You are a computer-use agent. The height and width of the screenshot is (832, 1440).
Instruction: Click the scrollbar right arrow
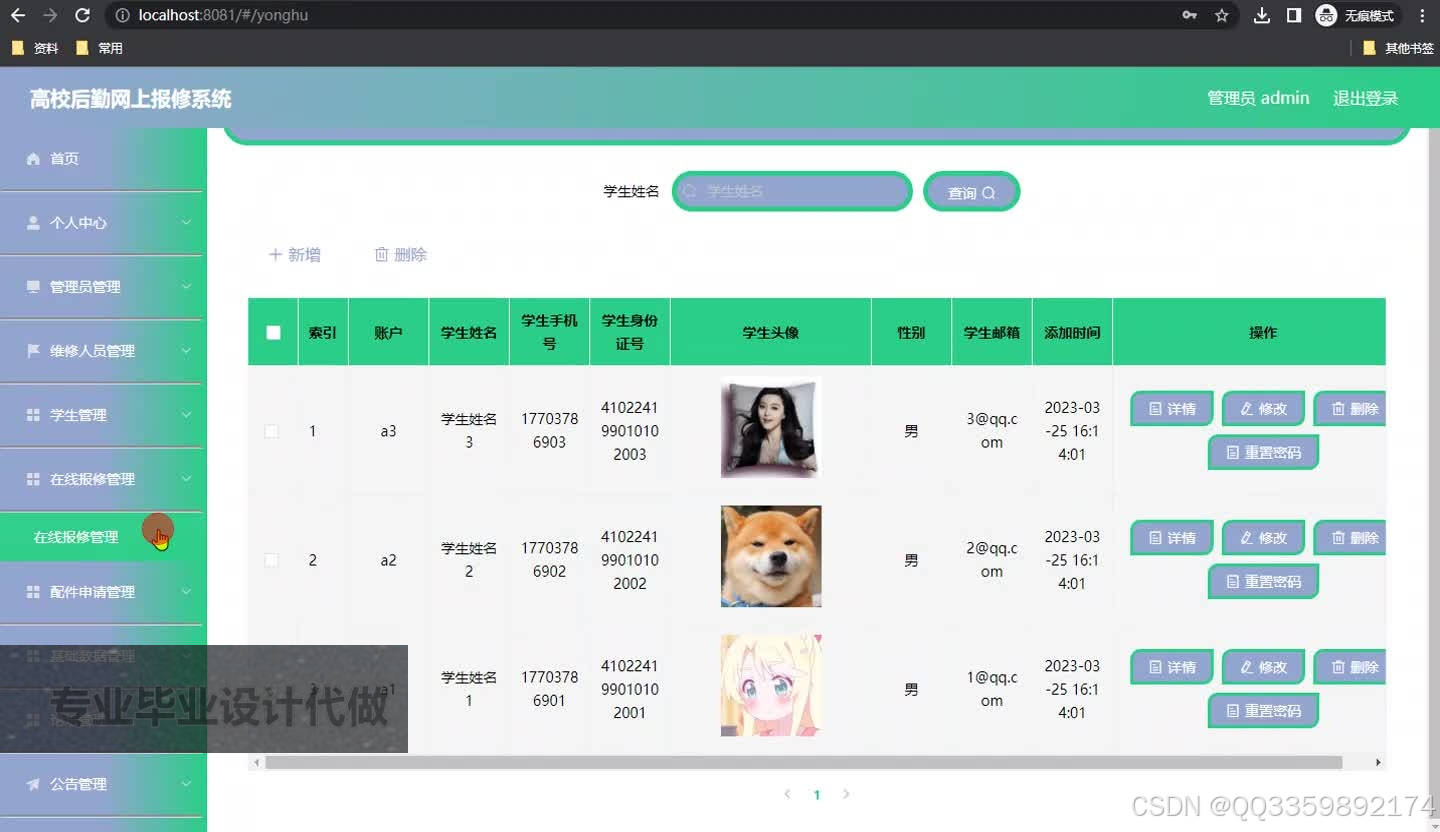pyautogui.click(x=1378, y=762)
